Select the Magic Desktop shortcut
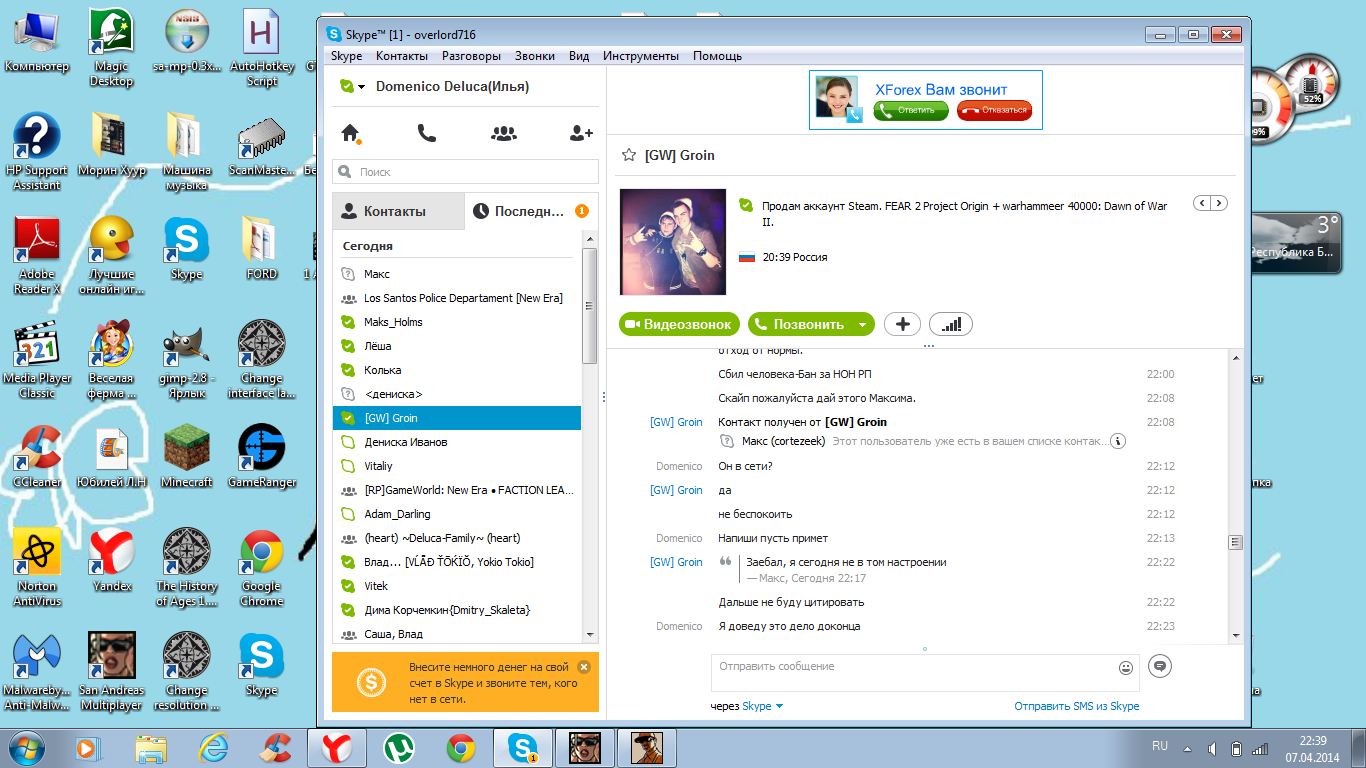1366x768 pixels. 111,48
